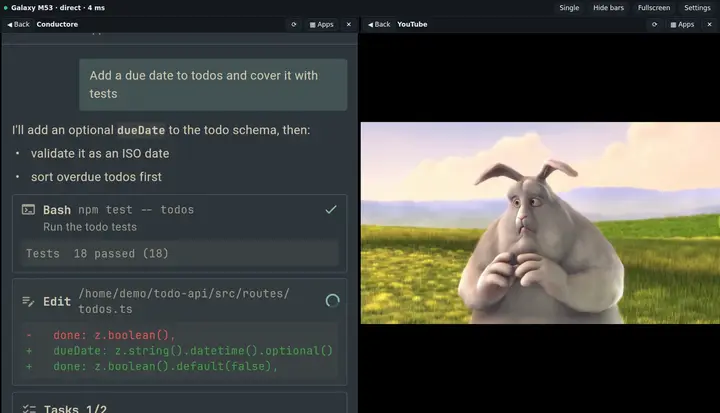Open Apps in the Conductore pane
720x413 pixels.
(321, 24)
